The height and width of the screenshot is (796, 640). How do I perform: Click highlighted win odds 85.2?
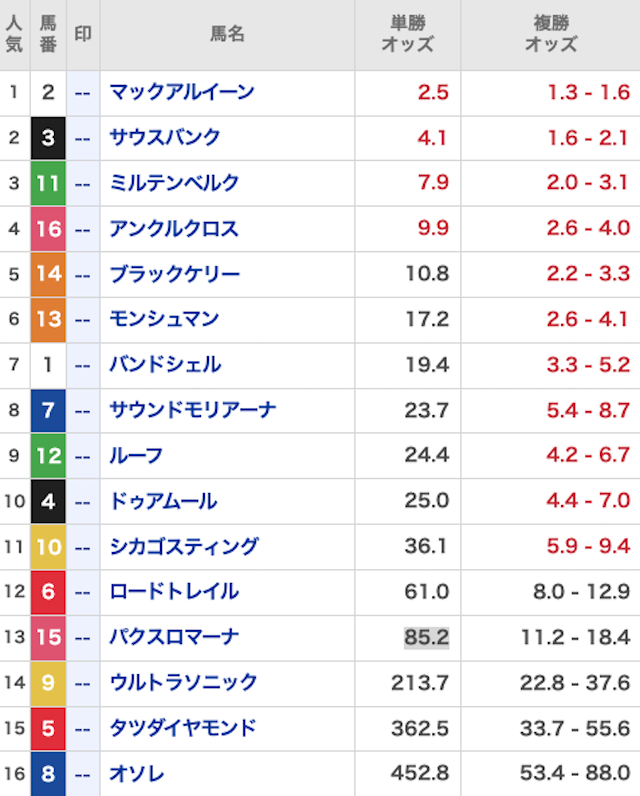[426, 637]
